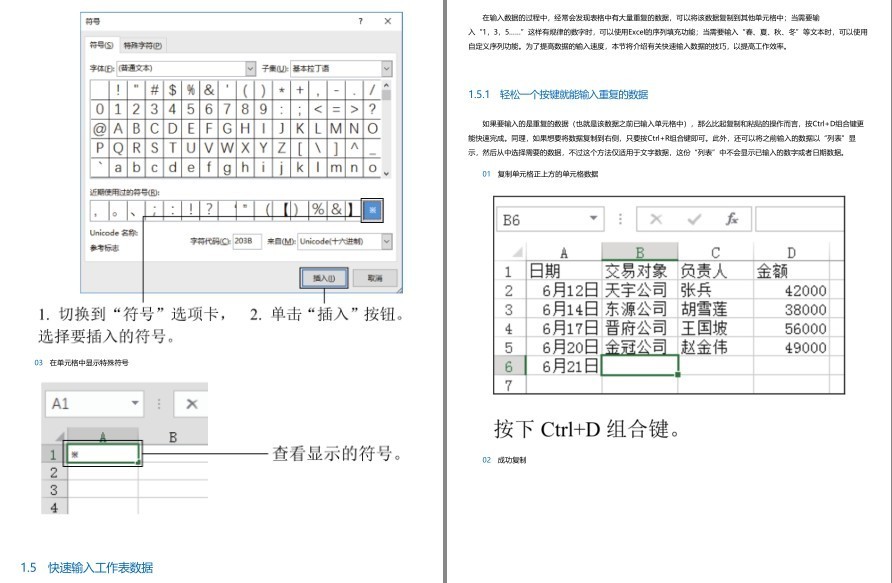Click the name box showing A1
The width and height of the screenshot is (892, 583).
[94, 404]
